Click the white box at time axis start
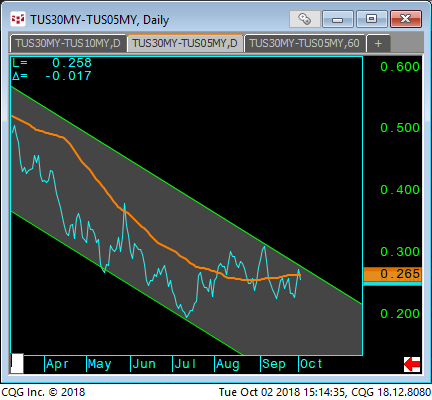Image resolution: width=432 pixels, height=400 pixels. pyautogui.click(x=17, y=363)
